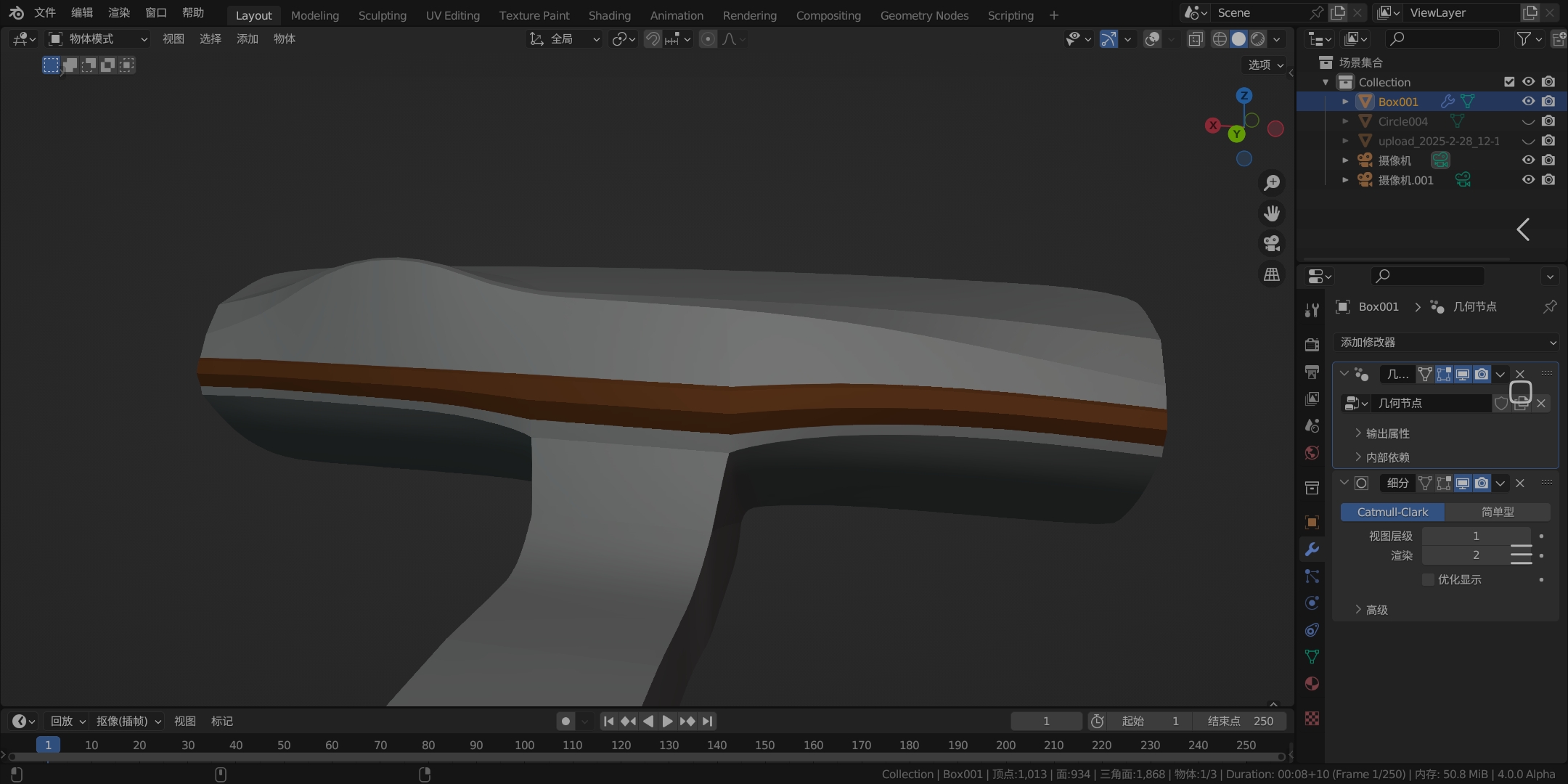1568x784 pixels.
Task: Click the zoom viewport magnifier icon
Action: 1272,183
